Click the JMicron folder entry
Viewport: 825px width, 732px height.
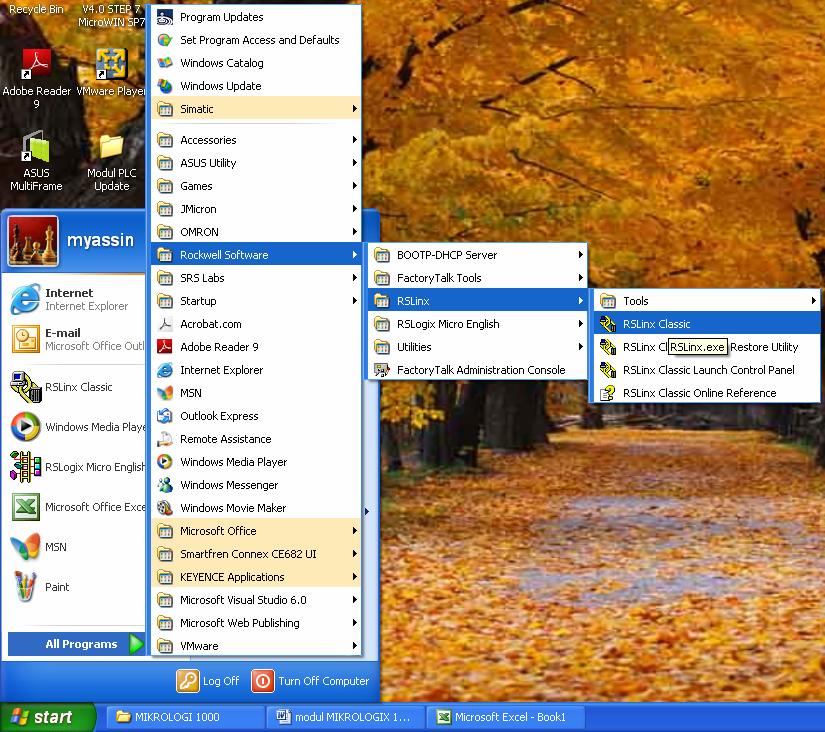pos(256,209)
